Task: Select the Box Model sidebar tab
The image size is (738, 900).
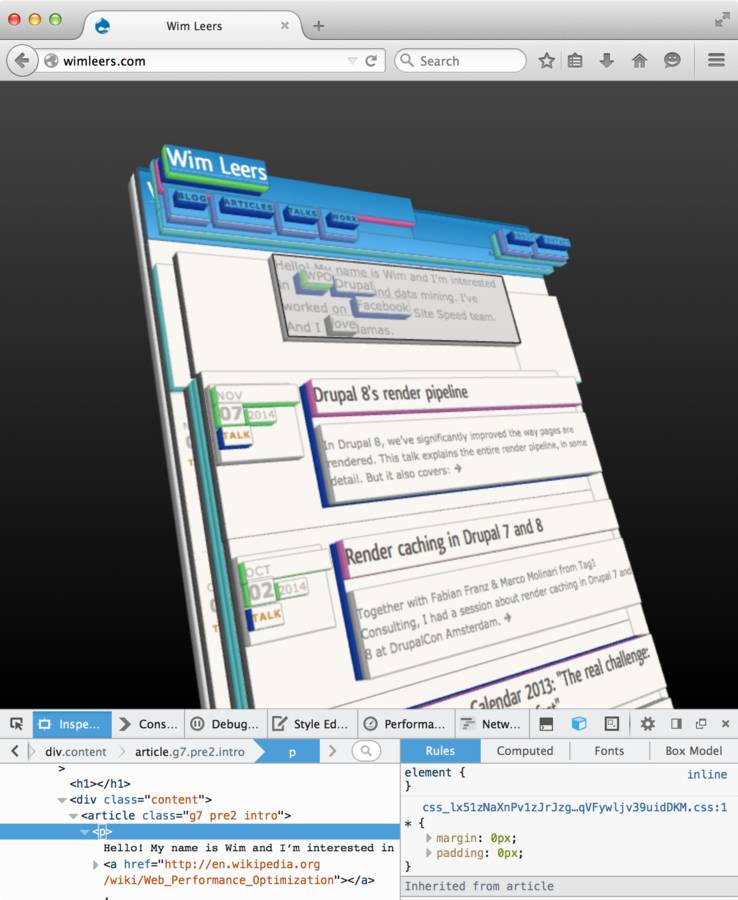Action: (x=694, y=751)
